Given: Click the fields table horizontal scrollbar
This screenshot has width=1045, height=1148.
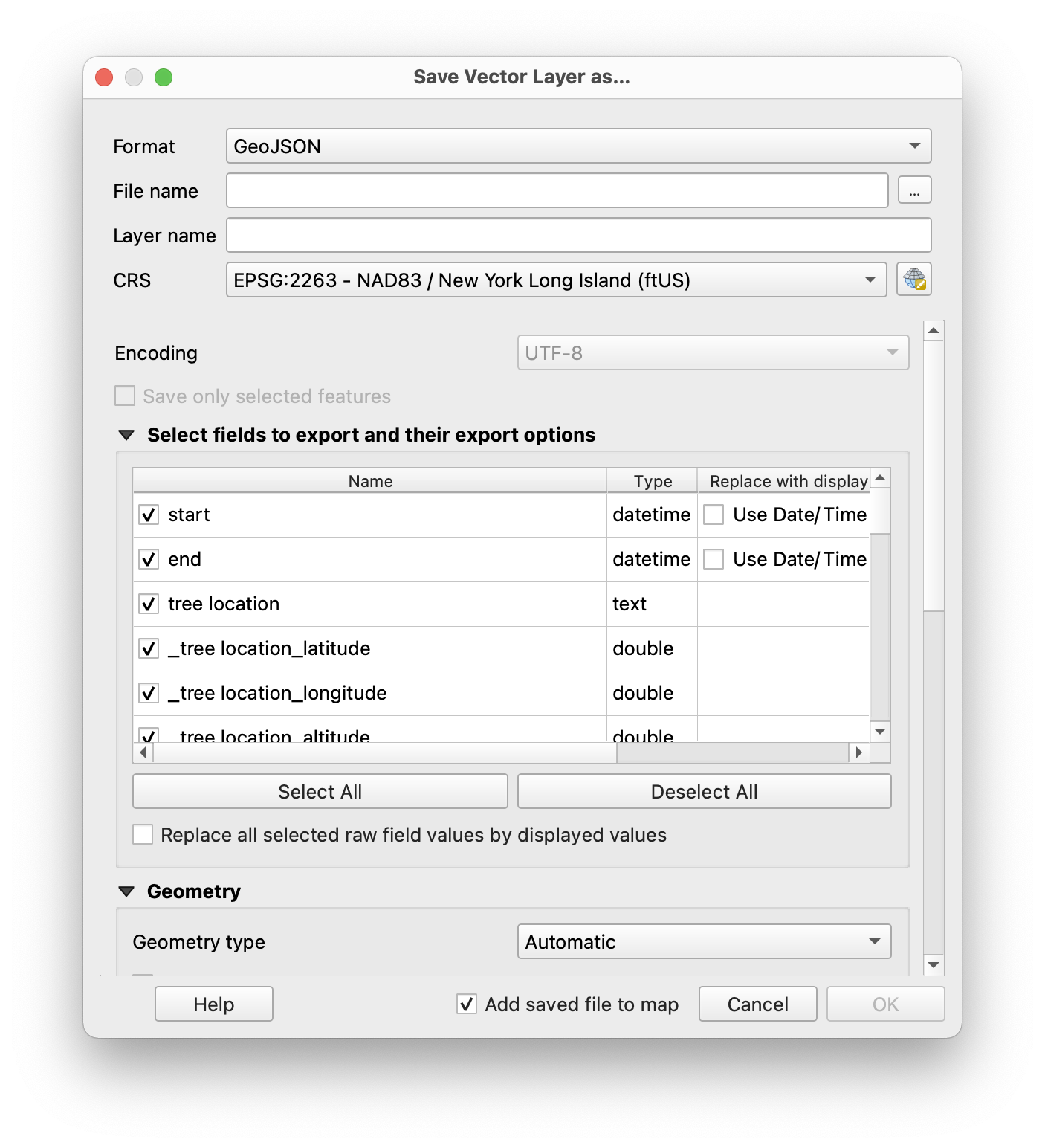Looking at the screenshot, I should tap(385, 752).
